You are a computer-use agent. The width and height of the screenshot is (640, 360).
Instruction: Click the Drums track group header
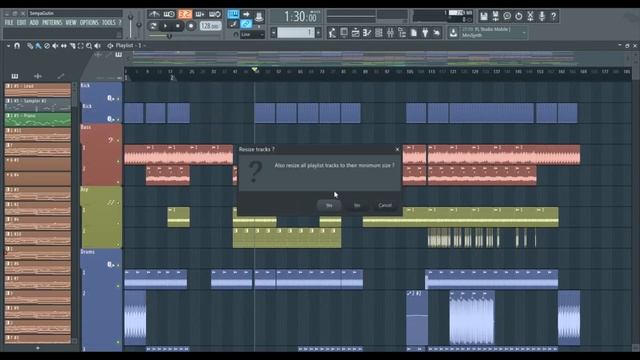(101, 259)
